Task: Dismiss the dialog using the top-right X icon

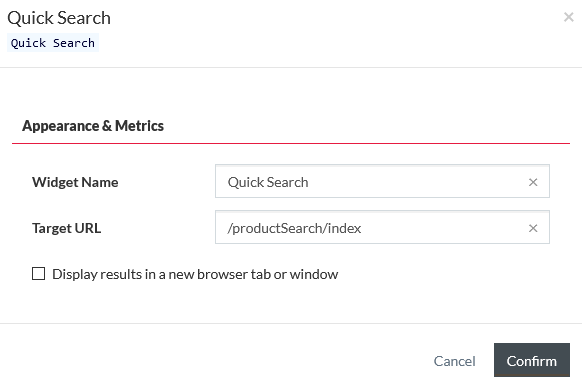Action: point(568,17)
